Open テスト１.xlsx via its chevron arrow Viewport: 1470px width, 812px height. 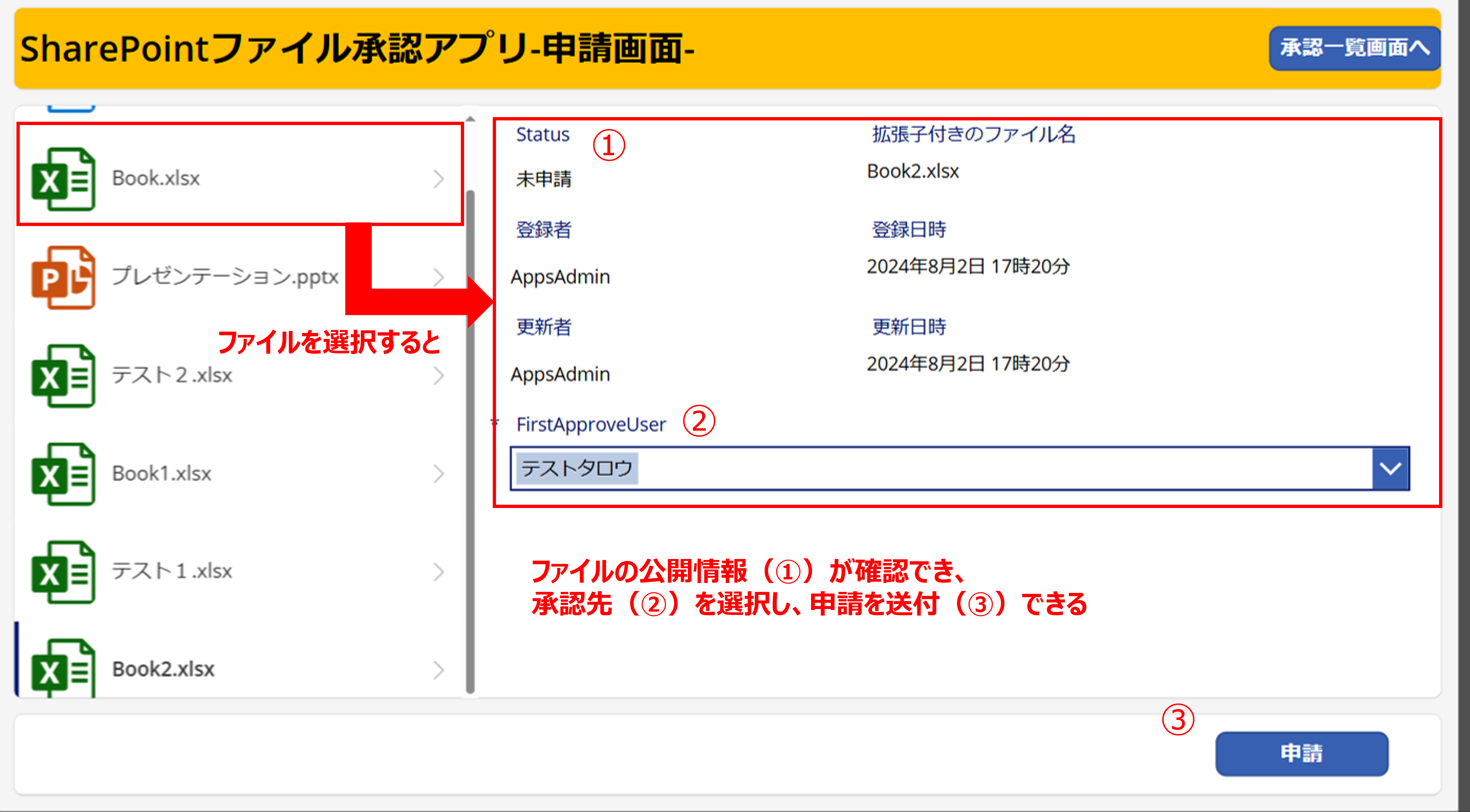point(438,572)
